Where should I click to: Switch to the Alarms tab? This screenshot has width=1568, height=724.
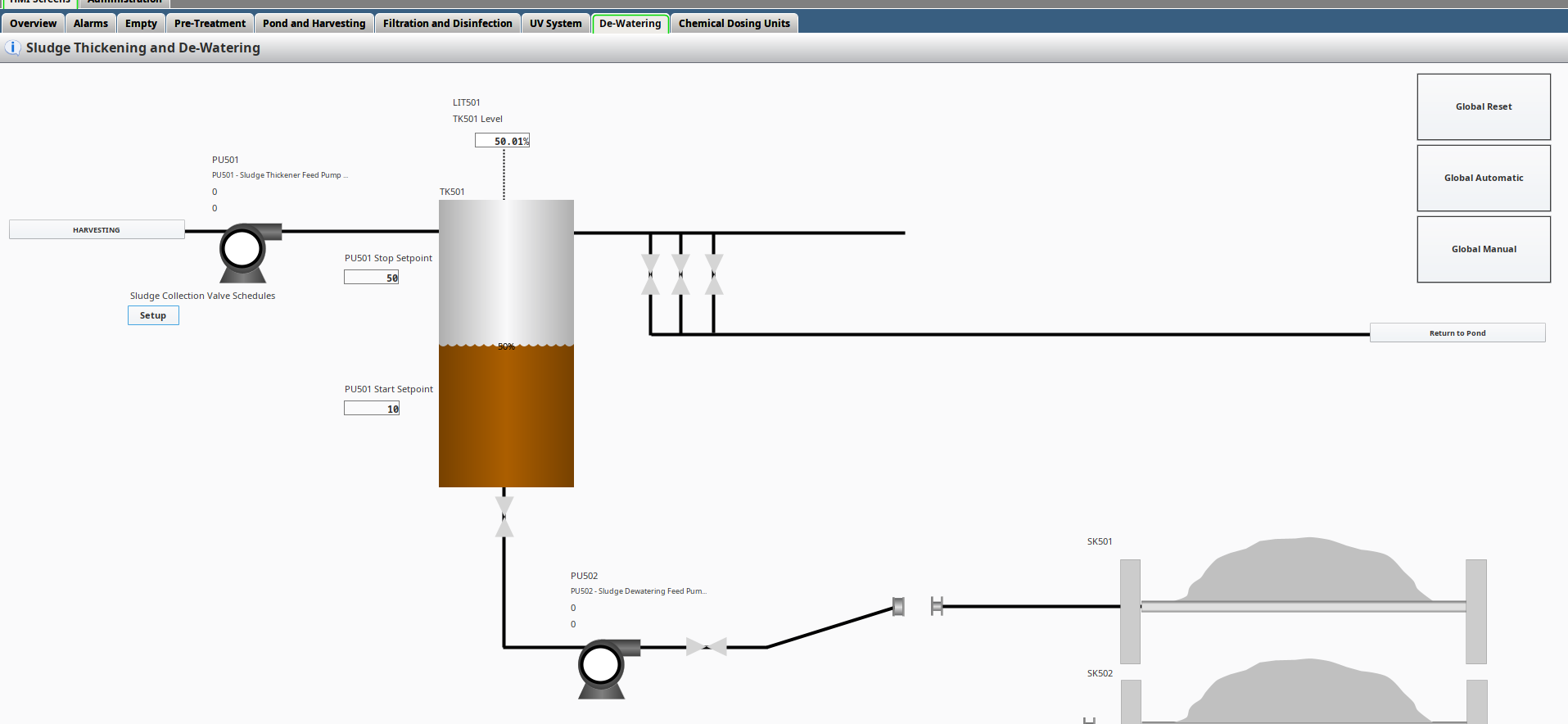(x=91, y=23)
